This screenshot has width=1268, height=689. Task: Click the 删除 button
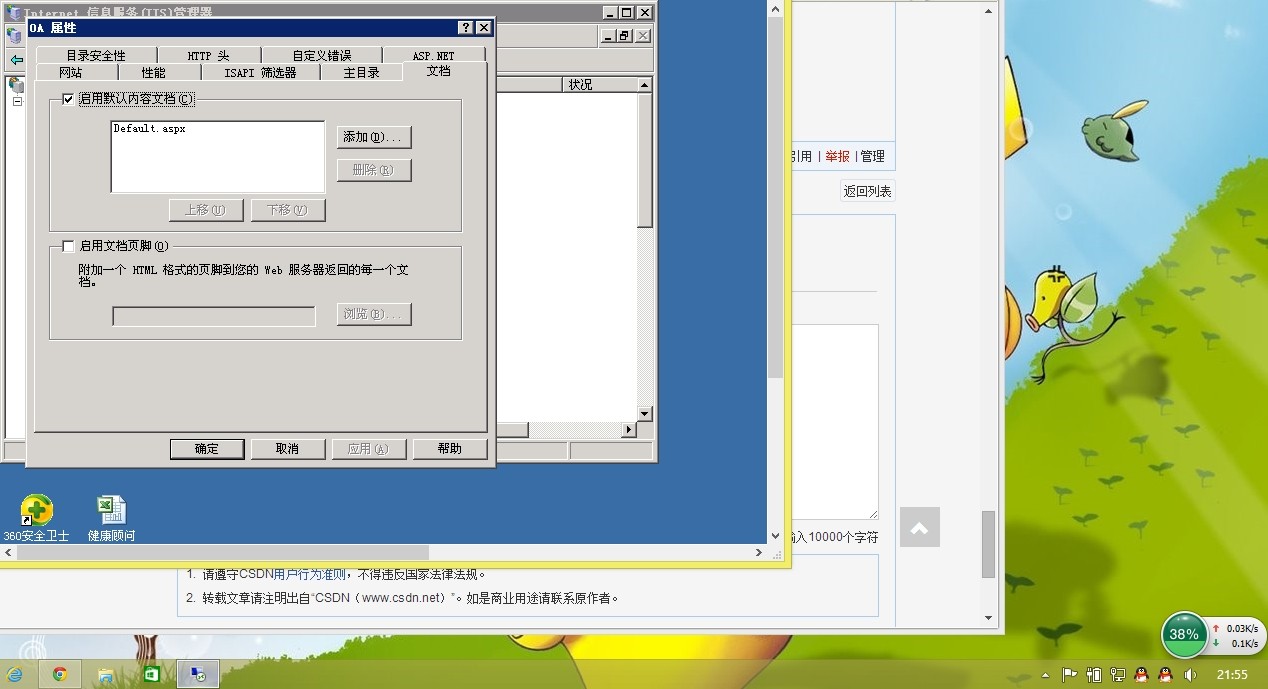(374, 170)
